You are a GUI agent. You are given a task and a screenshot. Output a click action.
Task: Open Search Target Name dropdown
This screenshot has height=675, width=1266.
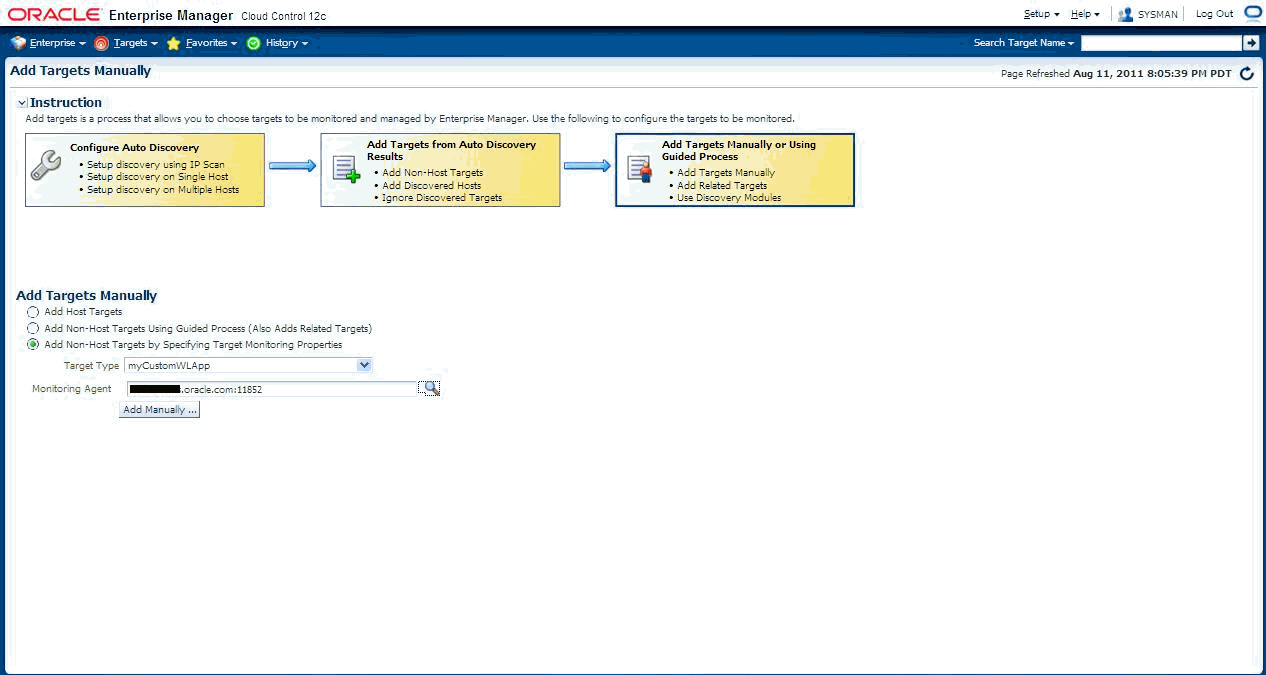click(x=1024, y=43)
